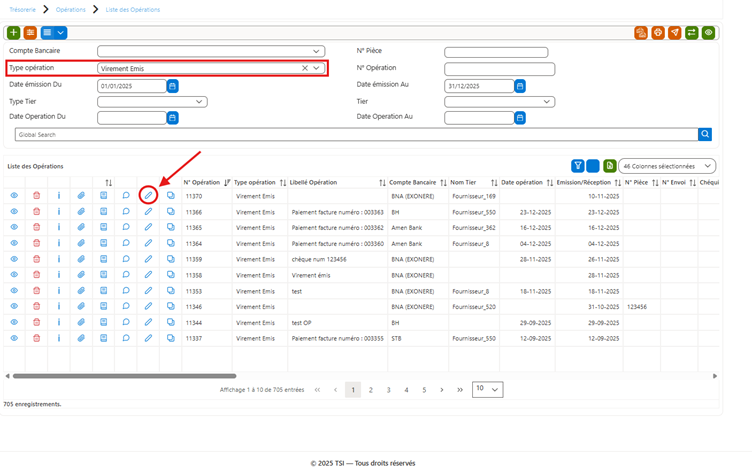Clear the Virement Emis type selection
The image size is (752, 472).
tap(305, 68)
